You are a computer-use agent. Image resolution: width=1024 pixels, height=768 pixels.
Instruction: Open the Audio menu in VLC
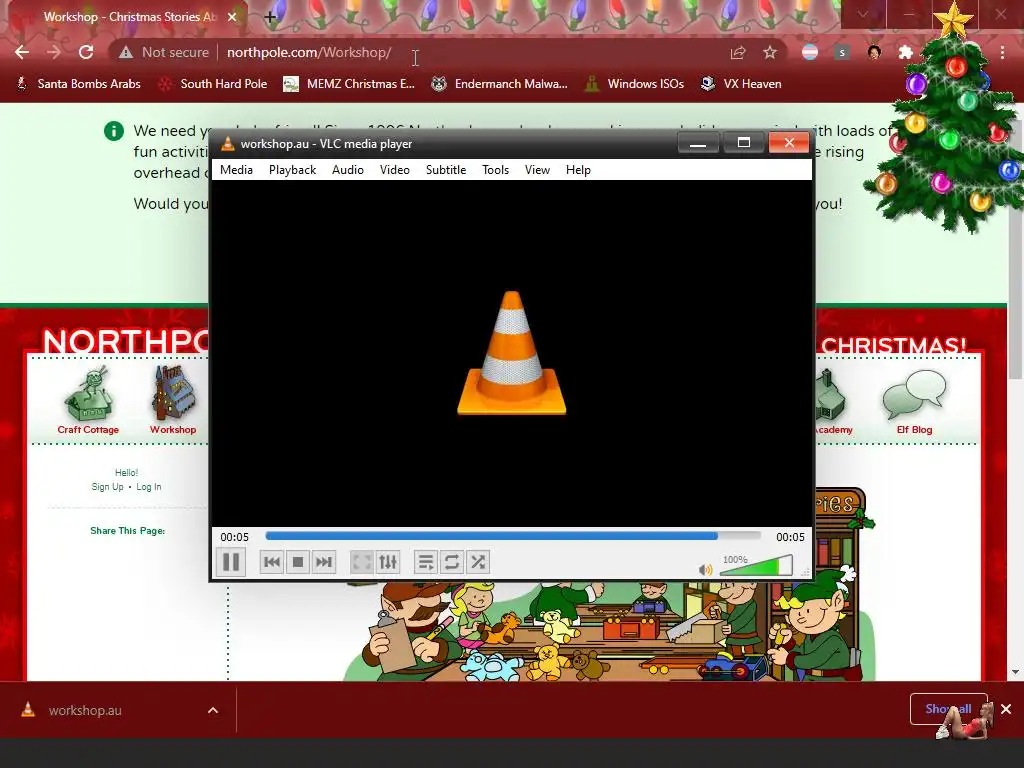pyautogui.click(x=347, y=170)
